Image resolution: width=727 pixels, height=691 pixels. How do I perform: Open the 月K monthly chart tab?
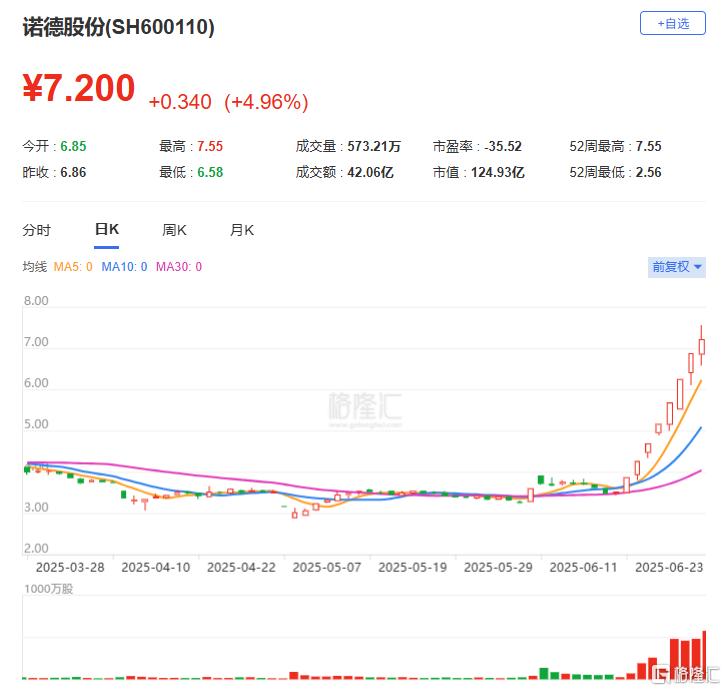coord(242,230)
